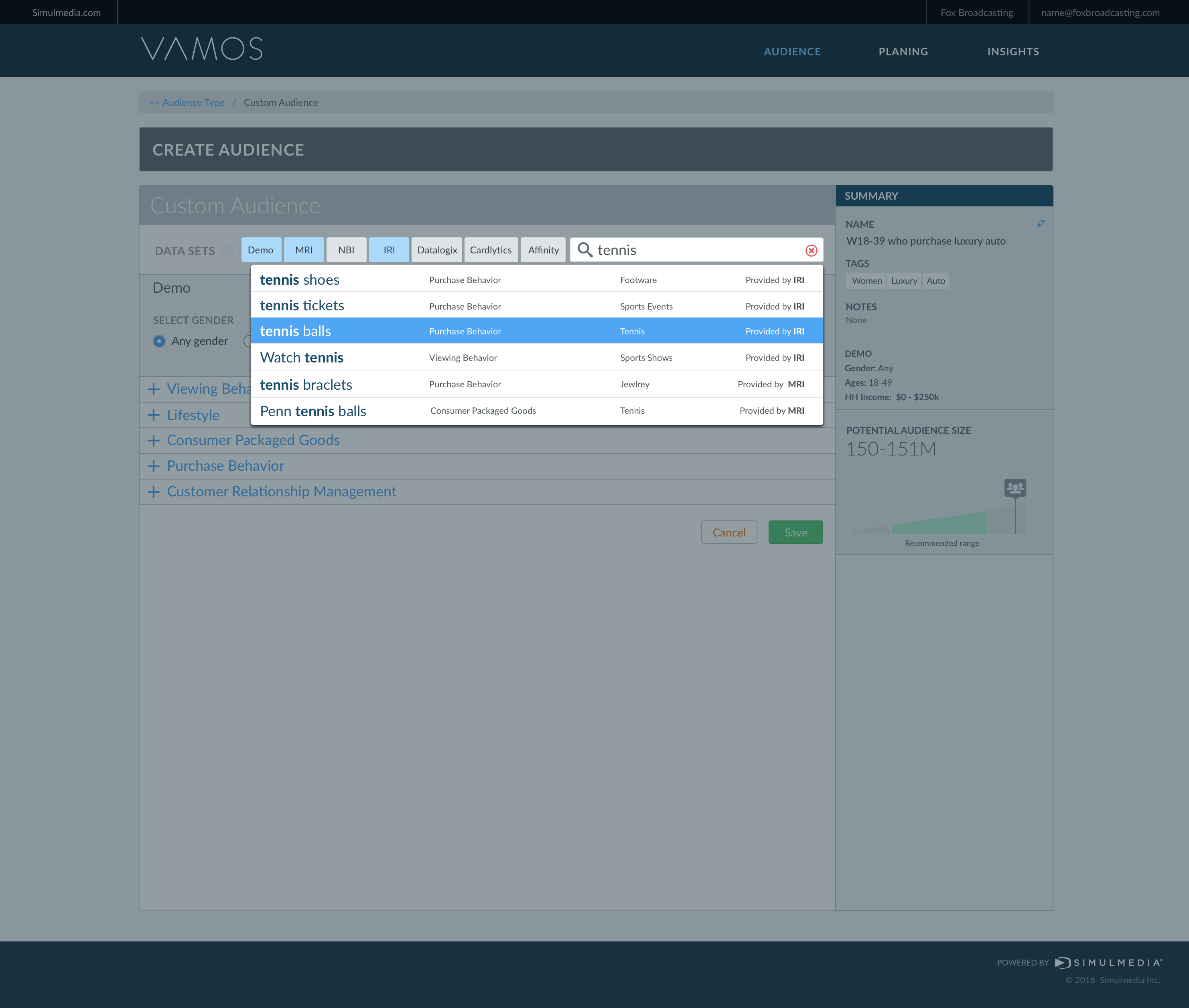Click the Gender: Any summary line
Screen dimensions: 1189x1008
869,368
